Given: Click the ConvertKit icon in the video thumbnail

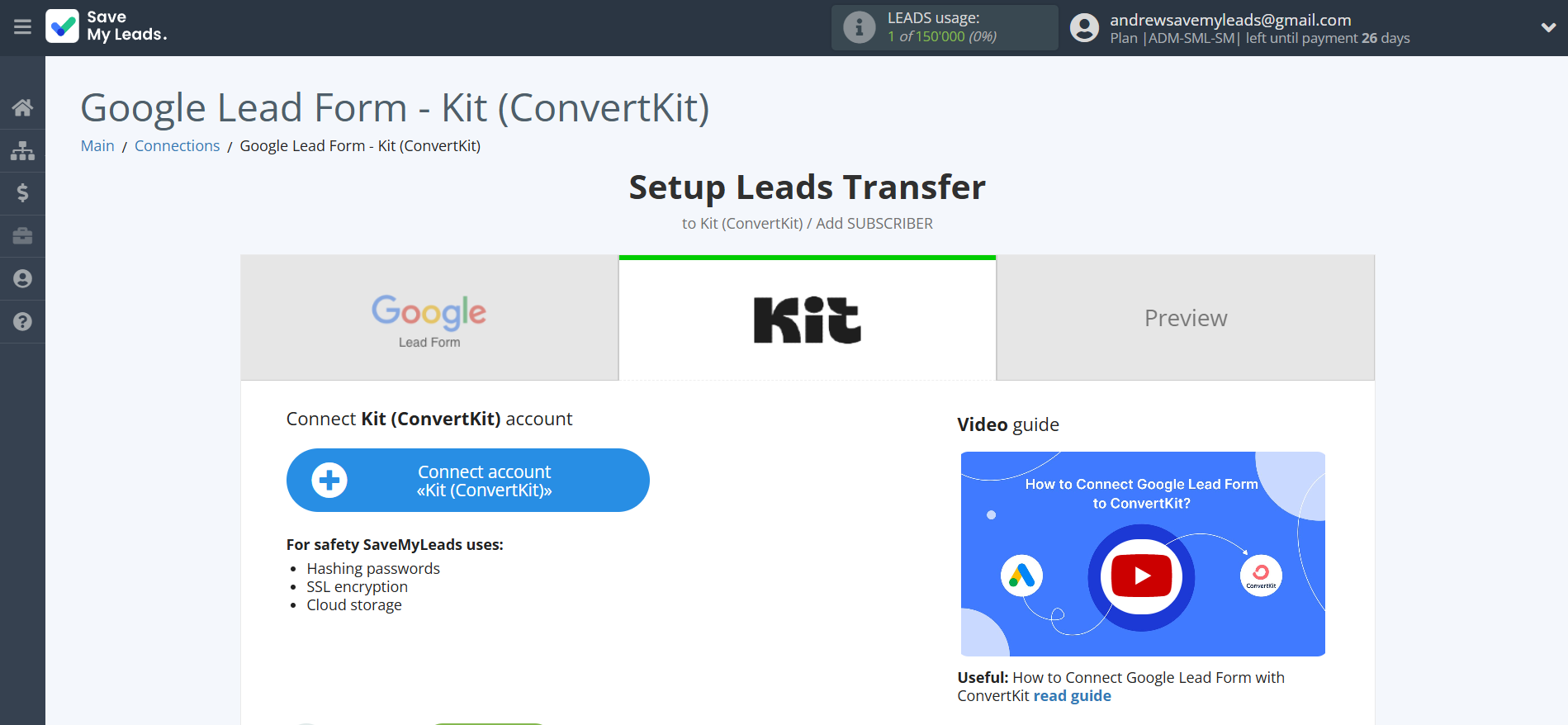Looking at the screenshot, I should point(1261,576).
